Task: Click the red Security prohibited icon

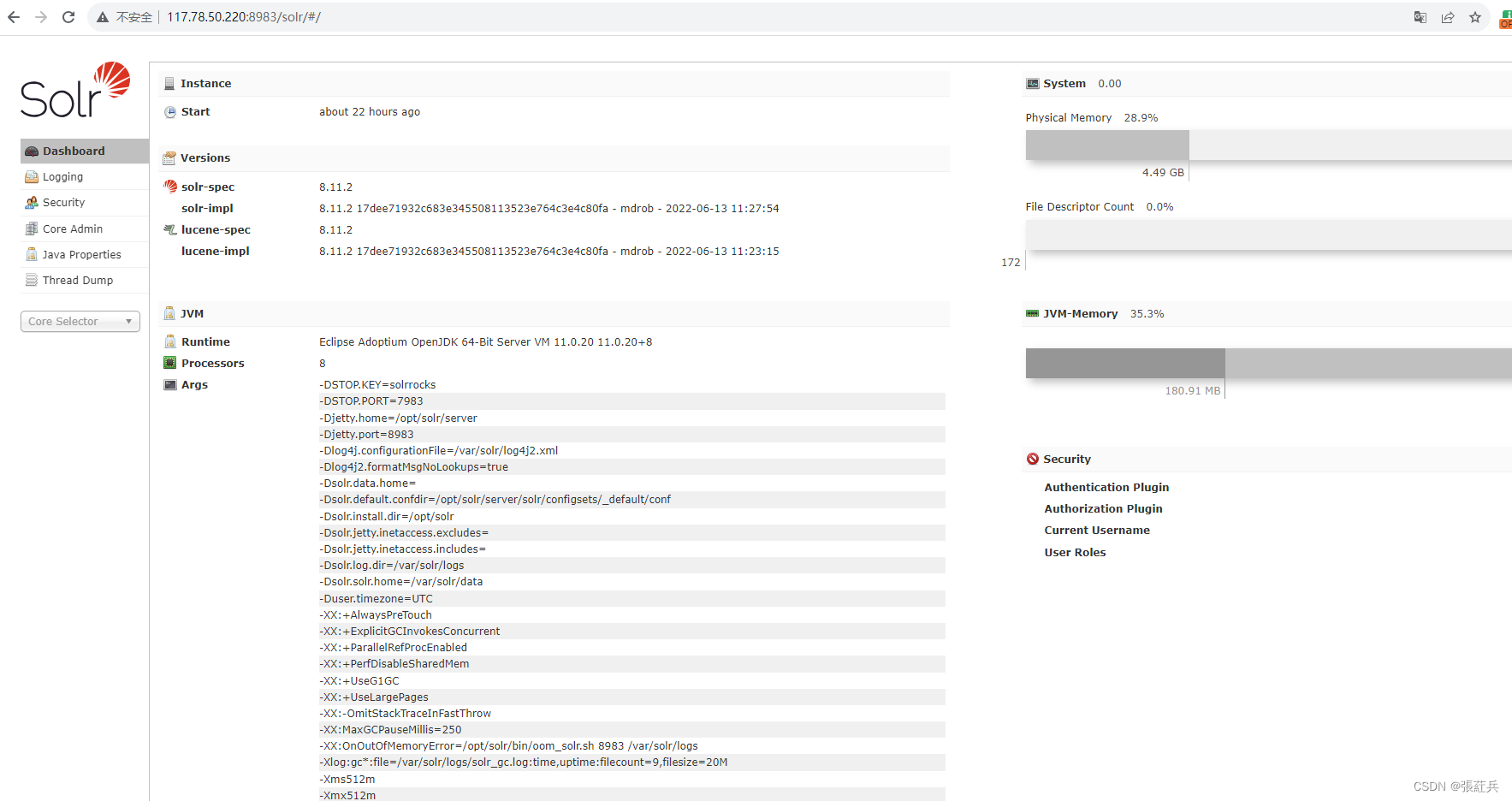Action: pos(1033,459)
